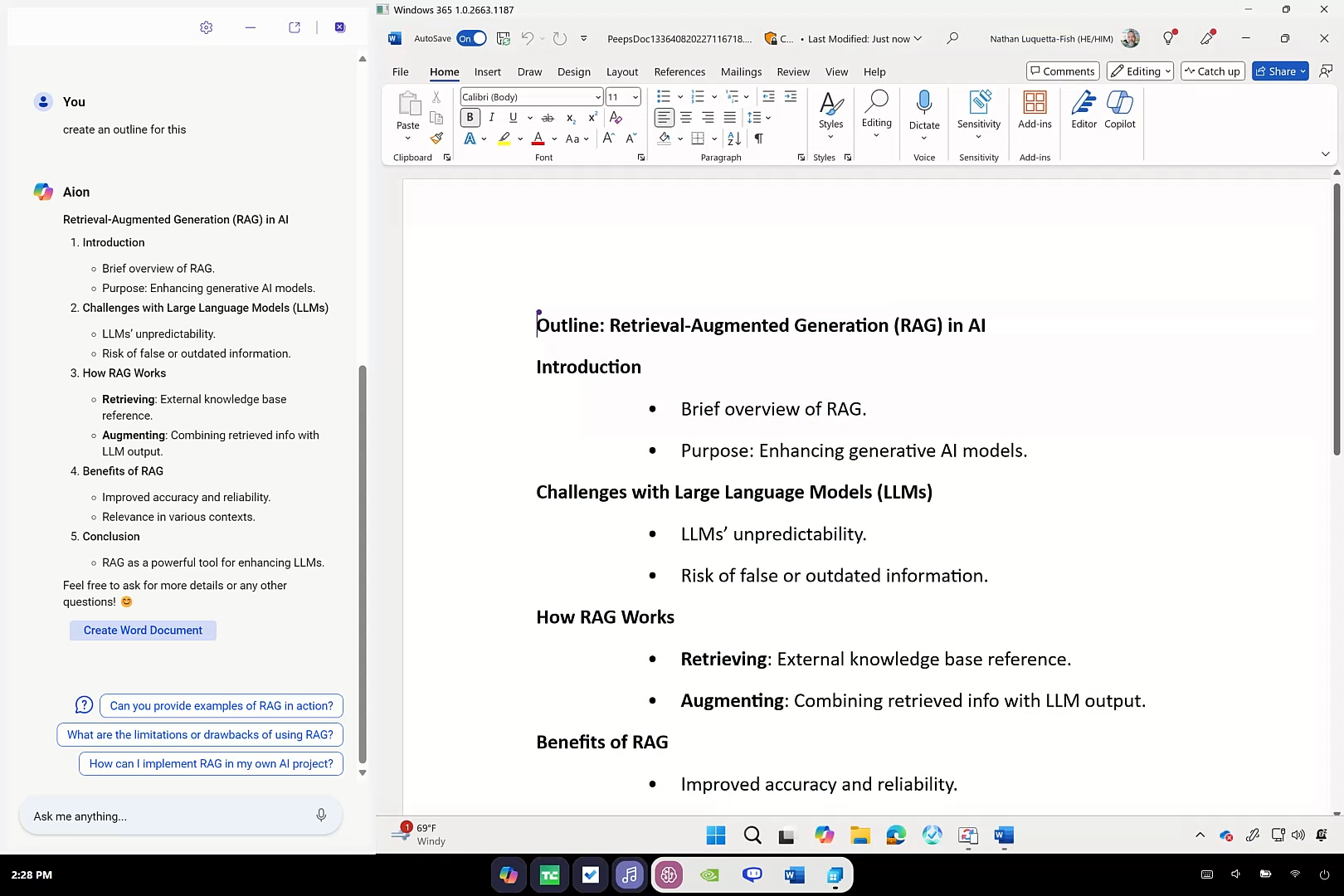The image size is (1344, 896).
Task: Select suggestion about limitations of using RAG
Action: (x=200, y=735)
